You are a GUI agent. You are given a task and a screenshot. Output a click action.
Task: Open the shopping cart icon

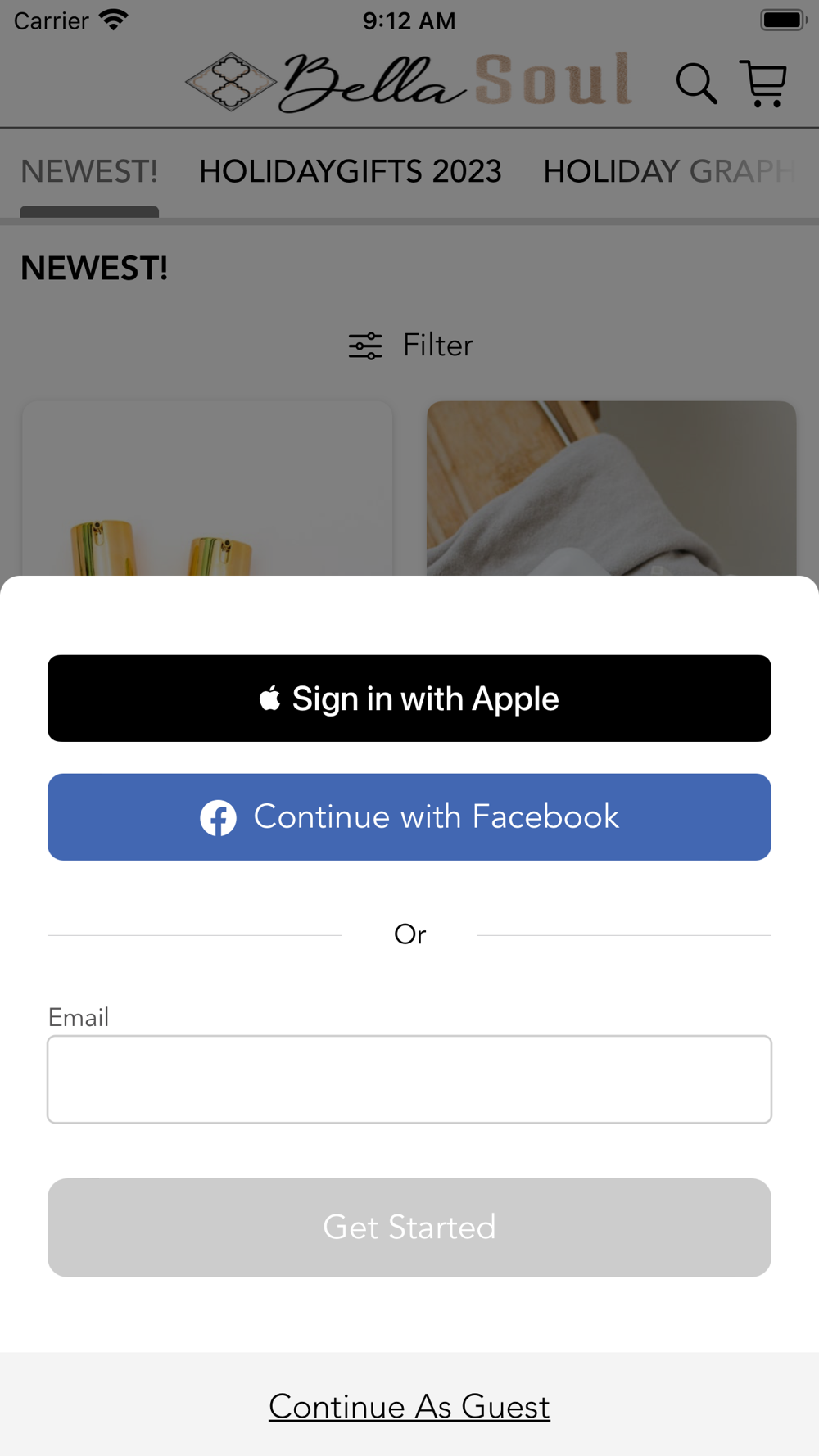coord(763,84)
